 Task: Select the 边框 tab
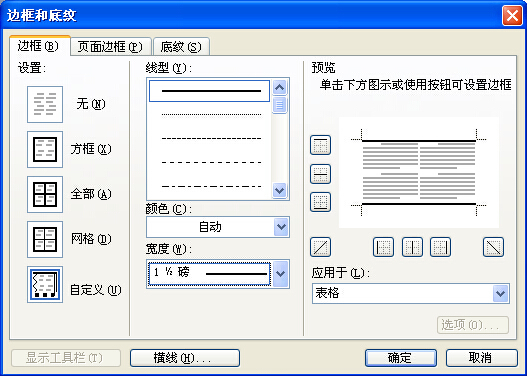[x=40, y=46]
